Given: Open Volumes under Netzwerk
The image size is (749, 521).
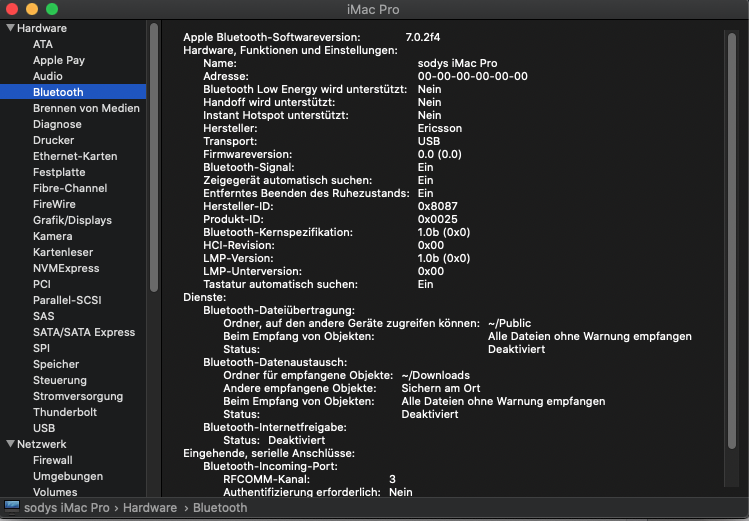Looking at the screenshot, I should click(x=55, y=492).
